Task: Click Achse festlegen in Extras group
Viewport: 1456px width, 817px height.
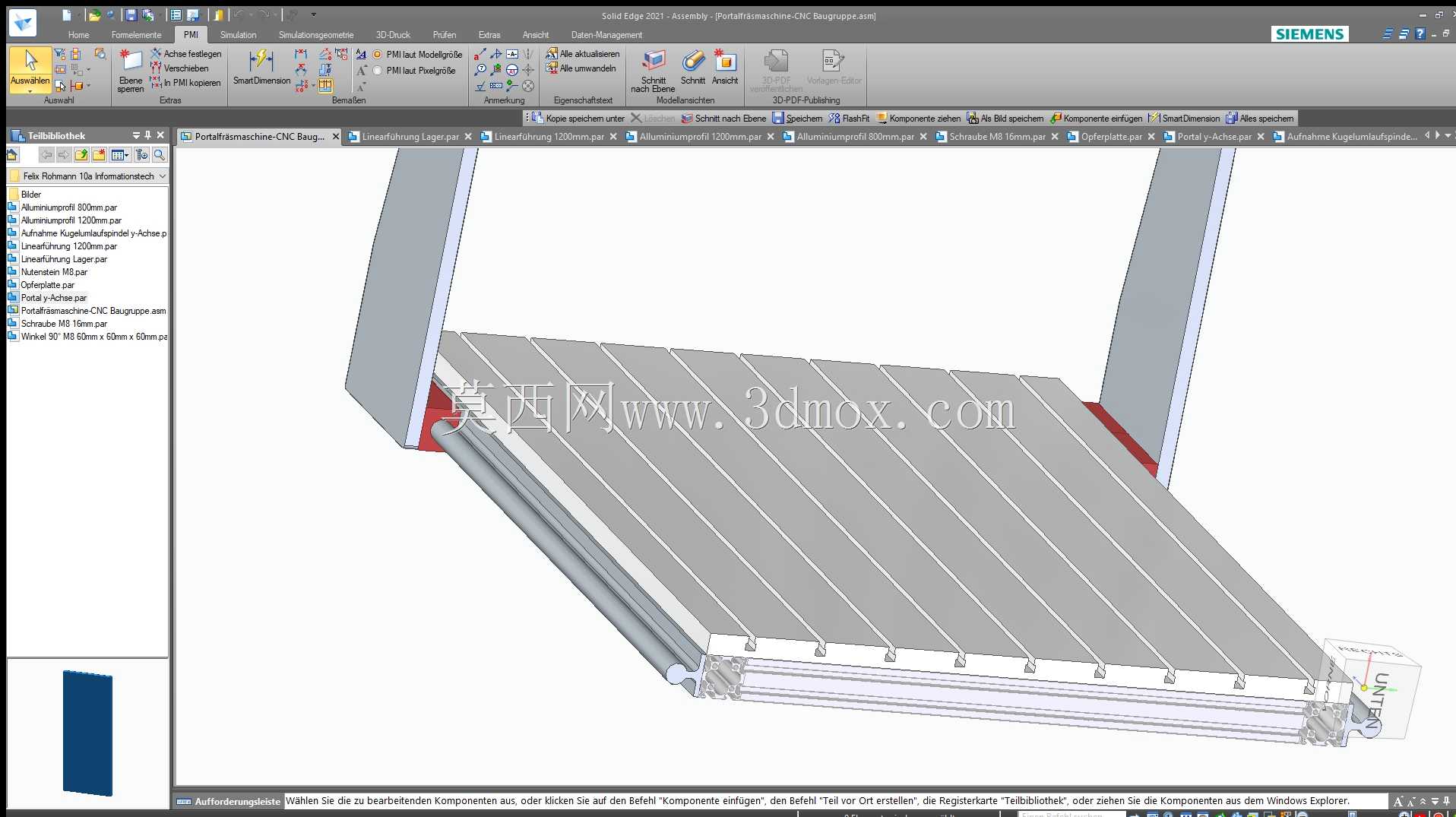Action: pyautogui.click(x=186, y=54)
